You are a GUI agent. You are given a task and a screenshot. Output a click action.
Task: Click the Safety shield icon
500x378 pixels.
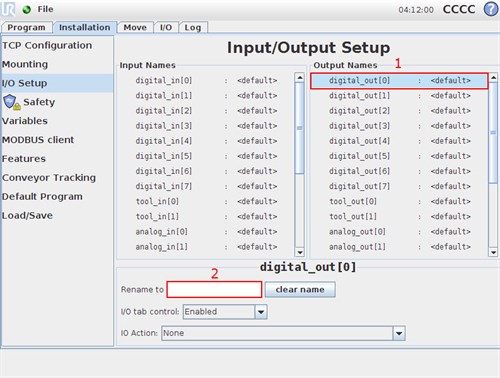point(10,102)
